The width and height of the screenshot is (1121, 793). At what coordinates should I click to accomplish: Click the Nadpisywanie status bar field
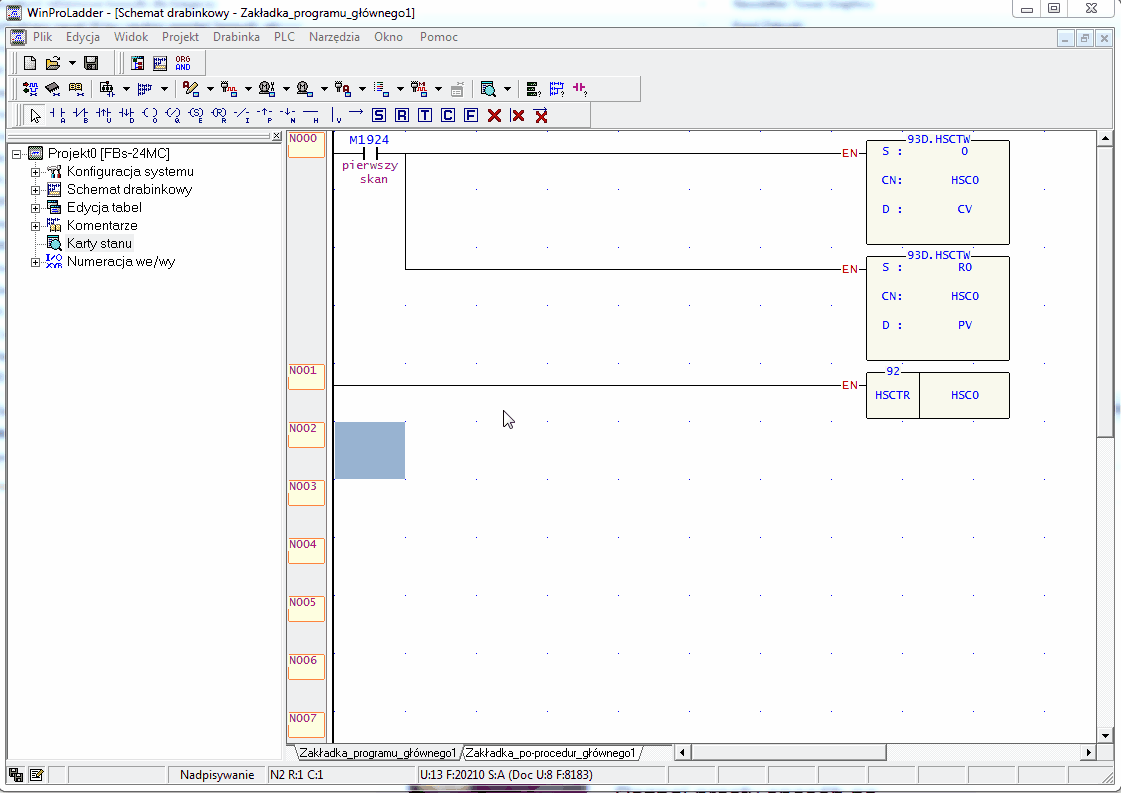click(x=217, y=774)
